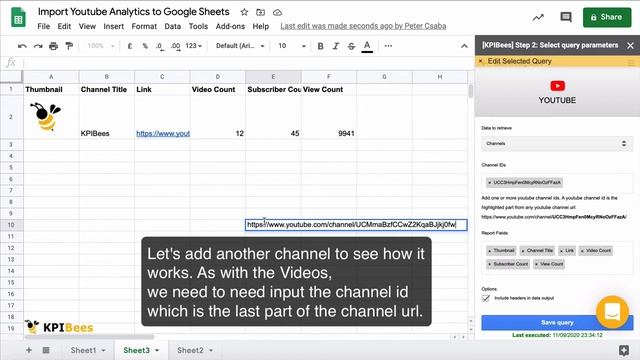Open the more toolbar options ellipsis
640x360 pixels.
388,46
